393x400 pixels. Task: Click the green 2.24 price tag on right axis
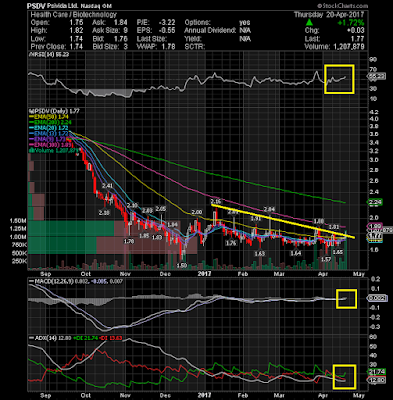(x=375, y=202)
